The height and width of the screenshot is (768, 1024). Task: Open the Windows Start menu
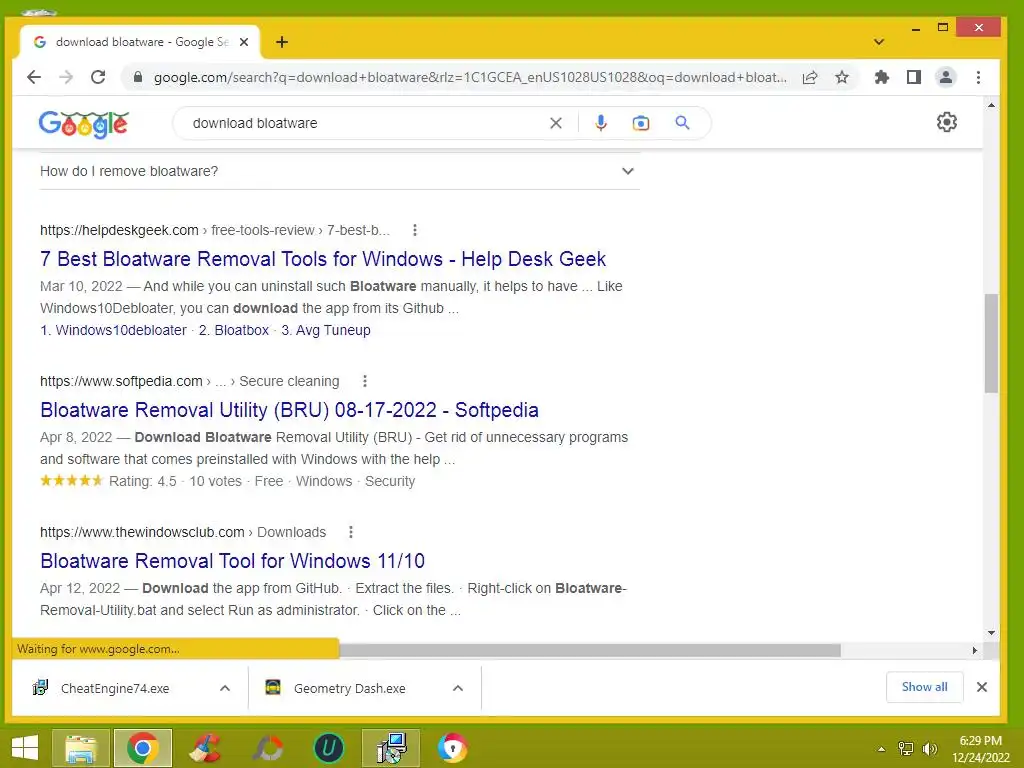tap(25, 748)
